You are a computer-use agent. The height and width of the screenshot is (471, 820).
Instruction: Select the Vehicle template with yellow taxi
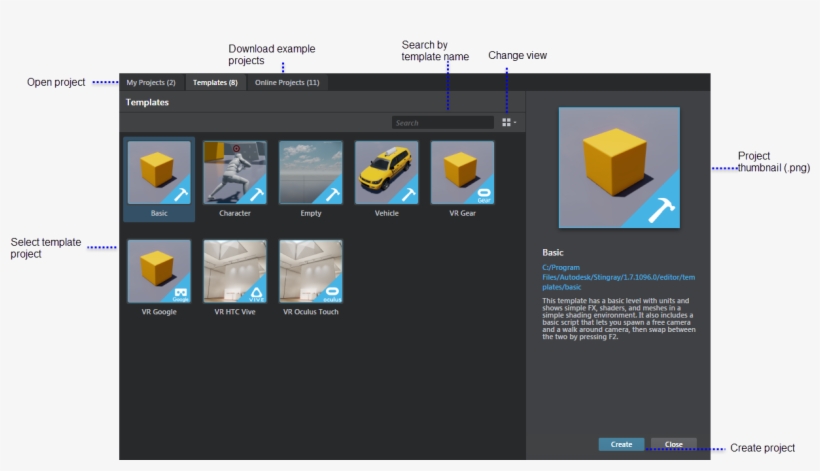[386, 172]
